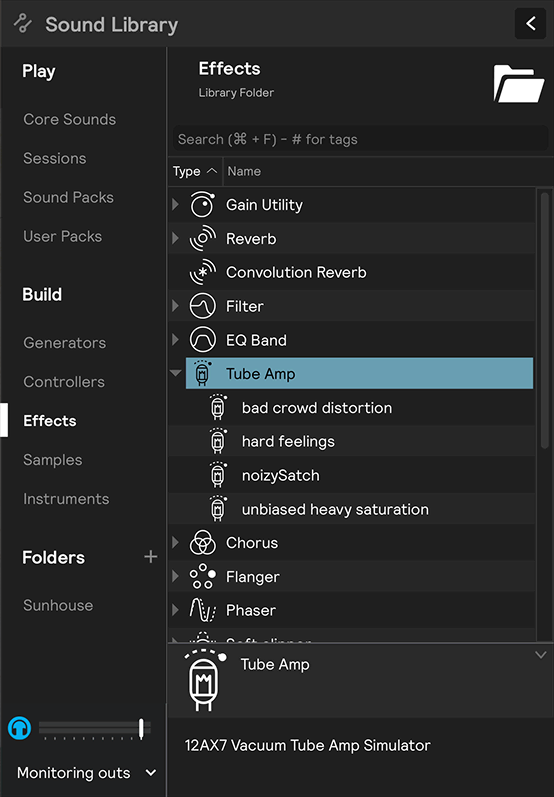
Task: Select the Convolution Reverb label
Action: coord(296,272)
